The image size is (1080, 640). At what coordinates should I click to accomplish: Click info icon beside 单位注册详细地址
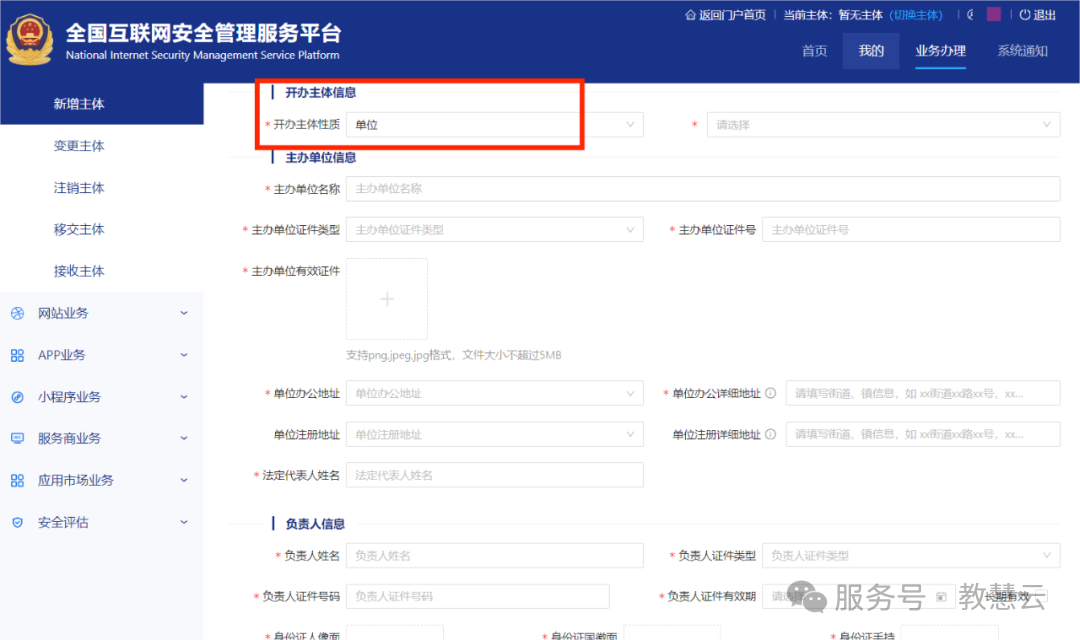[x=771, y=435]
